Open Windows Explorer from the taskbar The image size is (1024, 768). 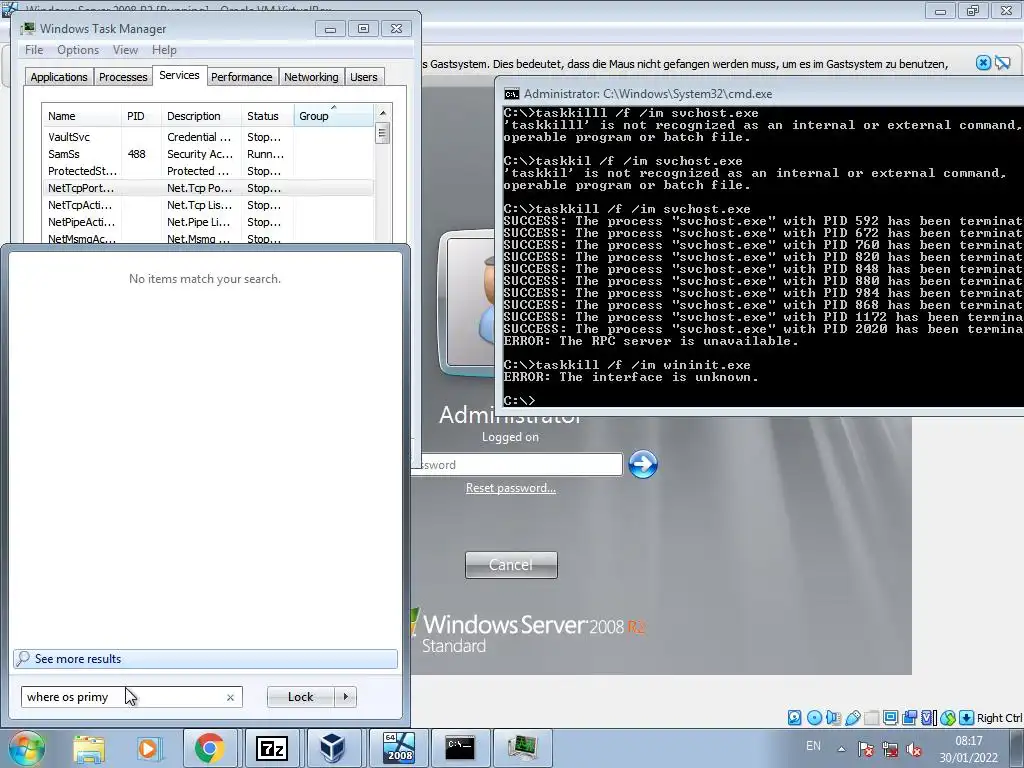[x=89, y=748]
